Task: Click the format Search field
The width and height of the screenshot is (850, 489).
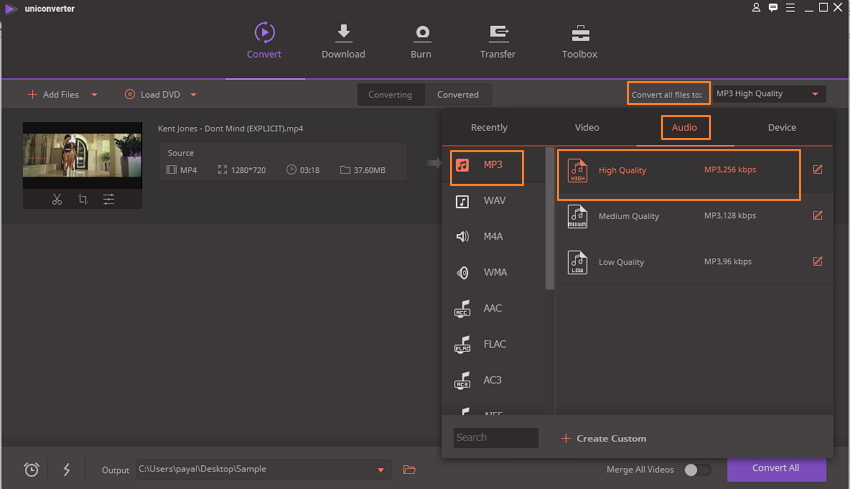Action: [x=495, y=437]
